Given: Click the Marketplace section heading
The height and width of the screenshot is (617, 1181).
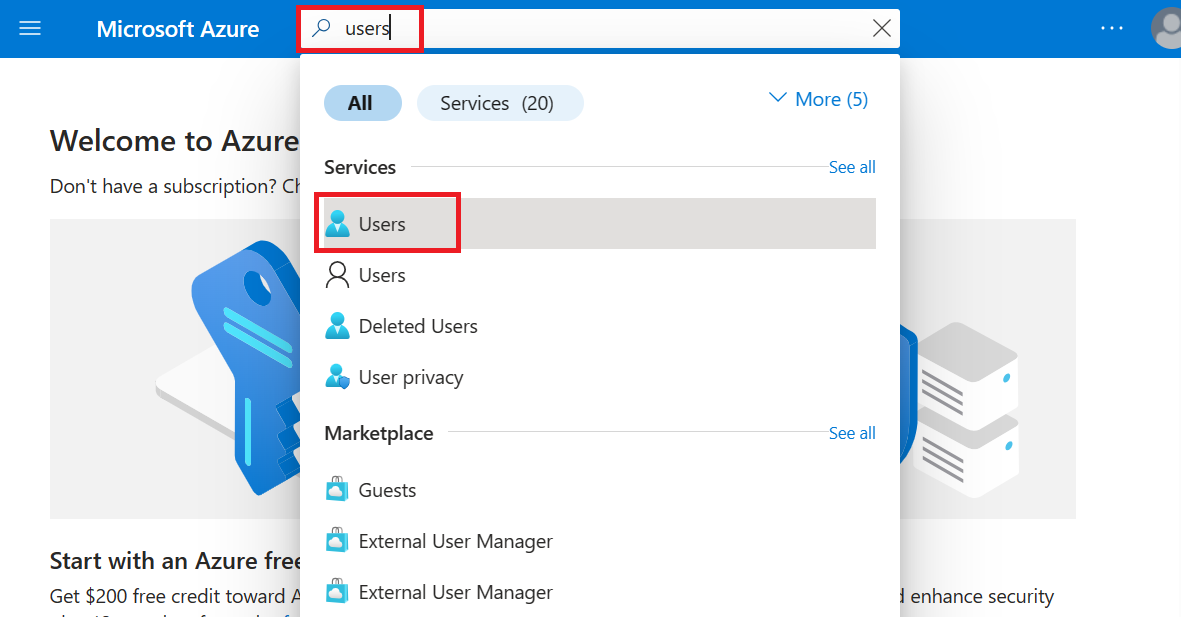Looking at the screenshot, I should point(379,433).
